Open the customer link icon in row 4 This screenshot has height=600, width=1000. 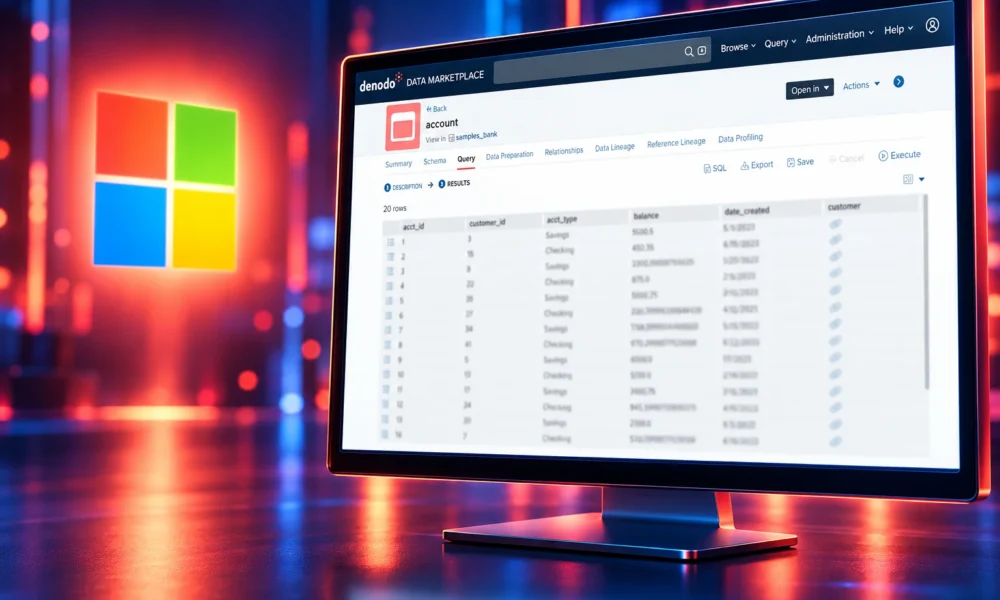pyautogui.click(x=835, y=273)
